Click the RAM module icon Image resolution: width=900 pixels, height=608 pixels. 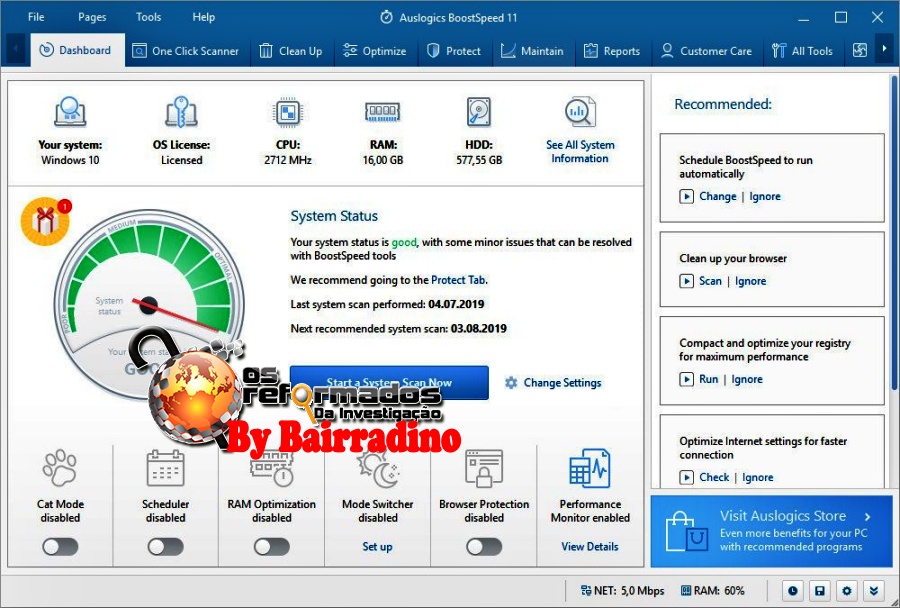pyautogui.click(x=382, y=112)
